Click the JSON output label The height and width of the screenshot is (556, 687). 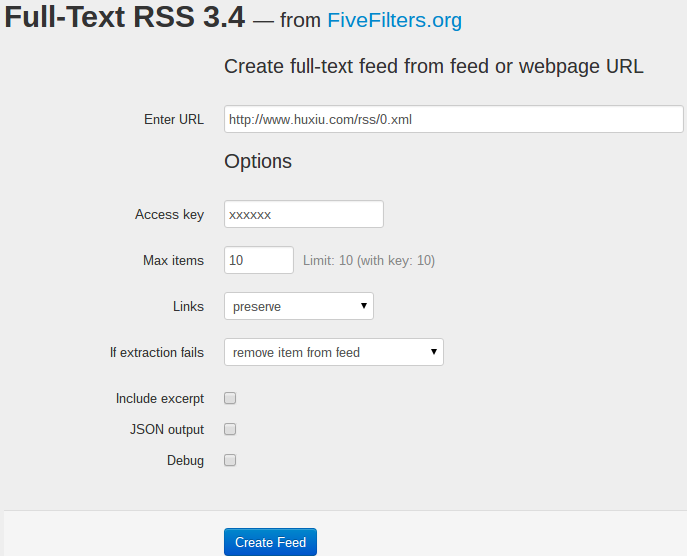point(166,429)
